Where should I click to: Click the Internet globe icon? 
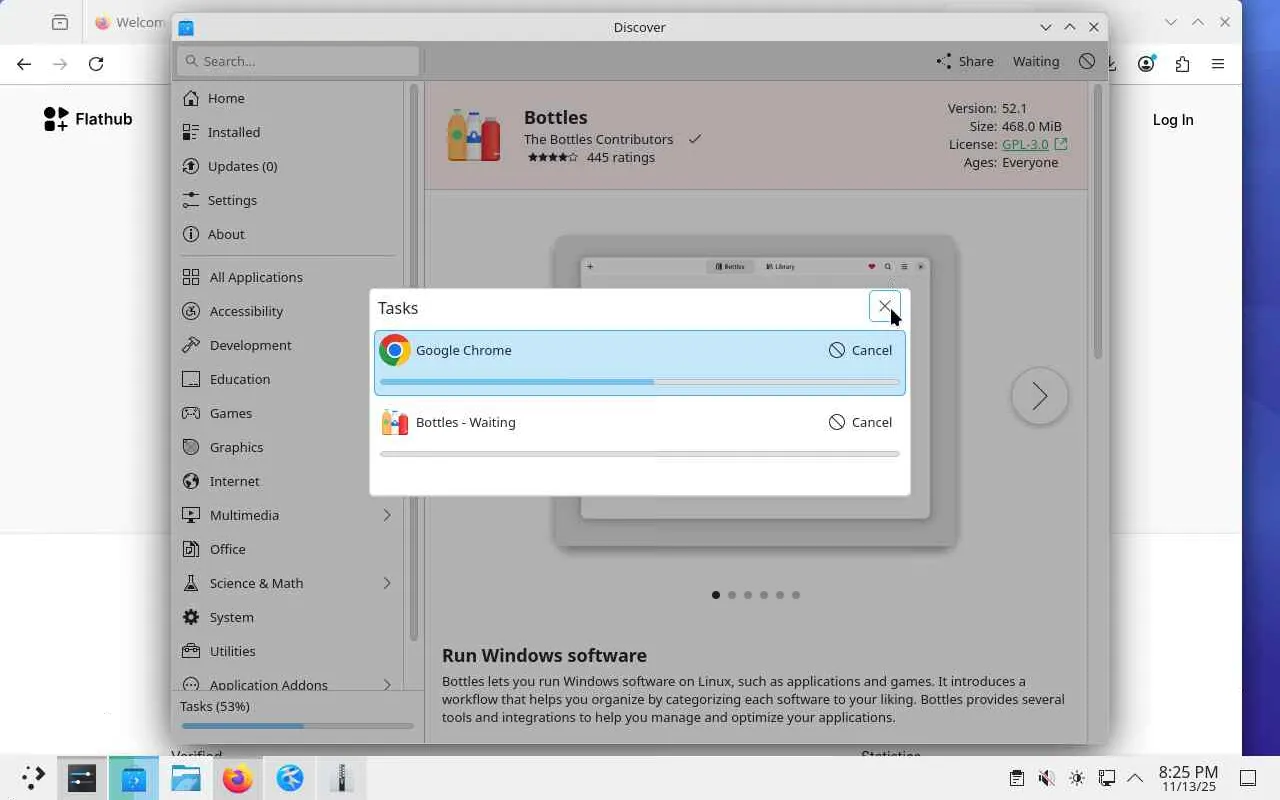(191, 481)
